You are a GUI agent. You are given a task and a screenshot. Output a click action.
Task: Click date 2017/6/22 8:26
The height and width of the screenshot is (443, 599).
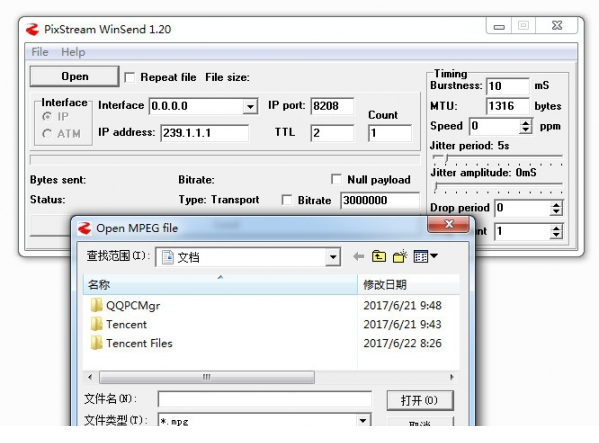tap(402, 343)
